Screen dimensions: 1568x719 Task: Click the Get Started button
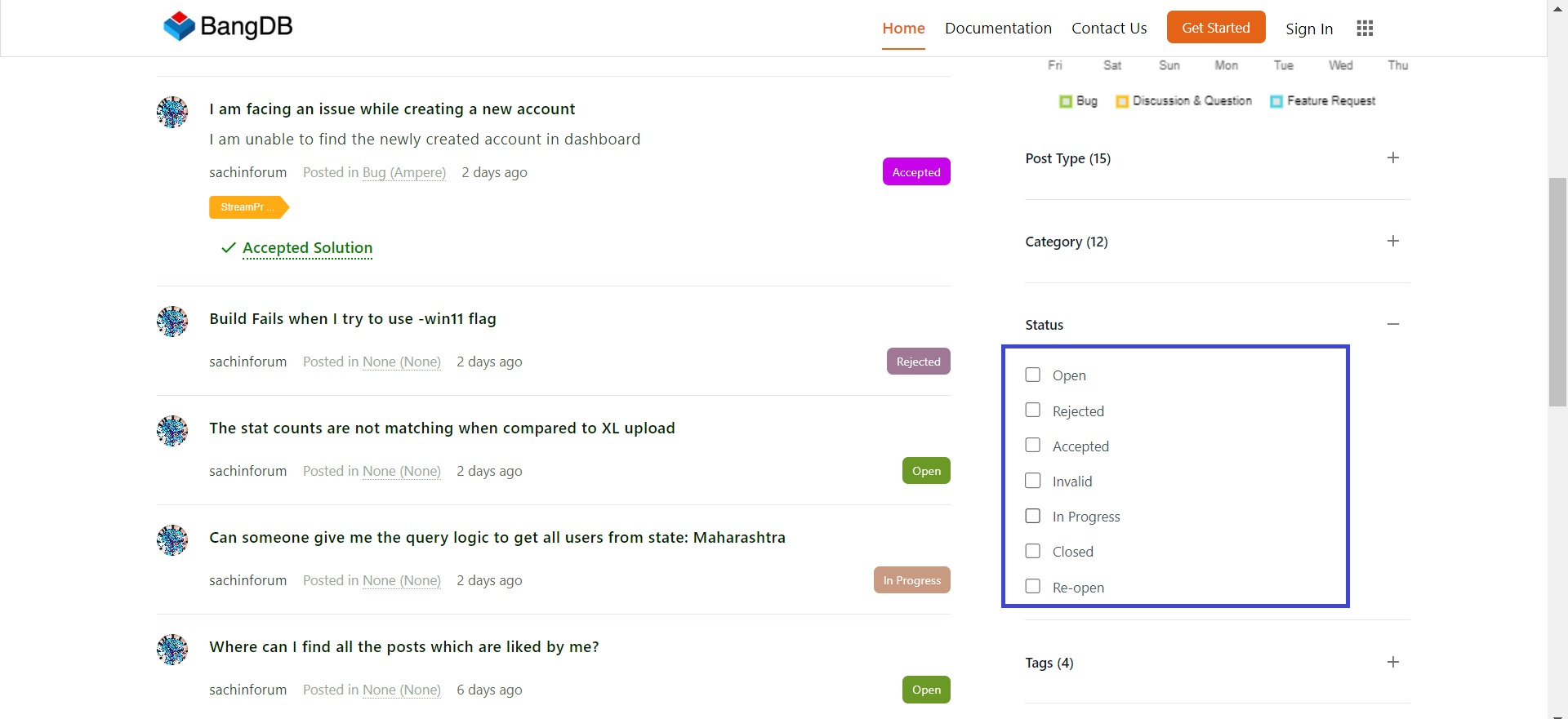point(1216,27)
